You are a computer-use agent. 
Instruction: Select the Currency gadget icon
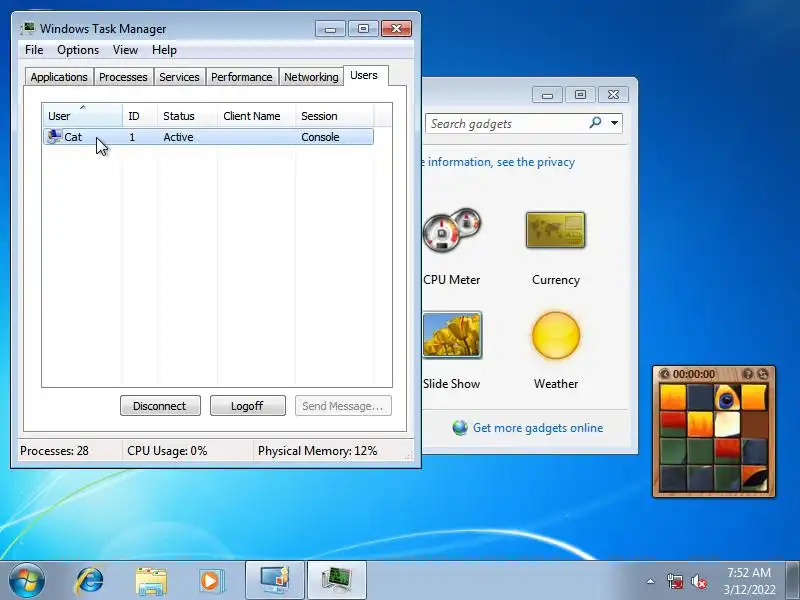(x=556, y=230)
